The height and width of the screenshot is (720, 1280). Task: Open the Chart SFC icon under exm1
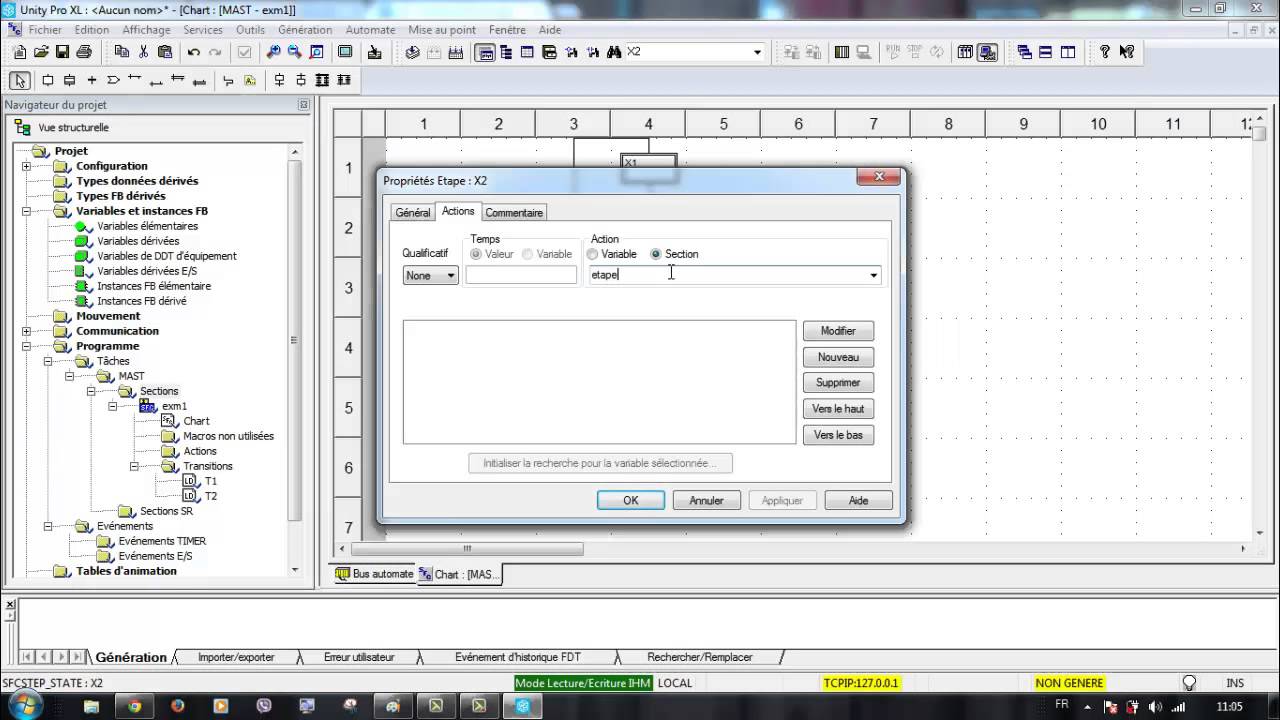168,421
